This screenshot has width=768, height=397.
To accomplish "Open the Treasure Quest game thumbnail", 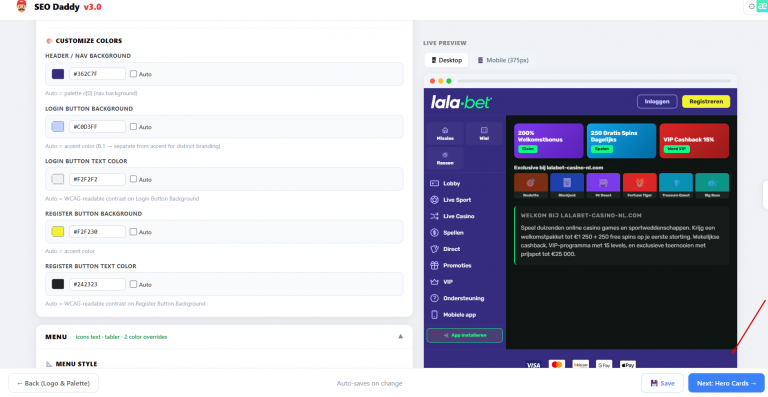I will pos(676,186).
